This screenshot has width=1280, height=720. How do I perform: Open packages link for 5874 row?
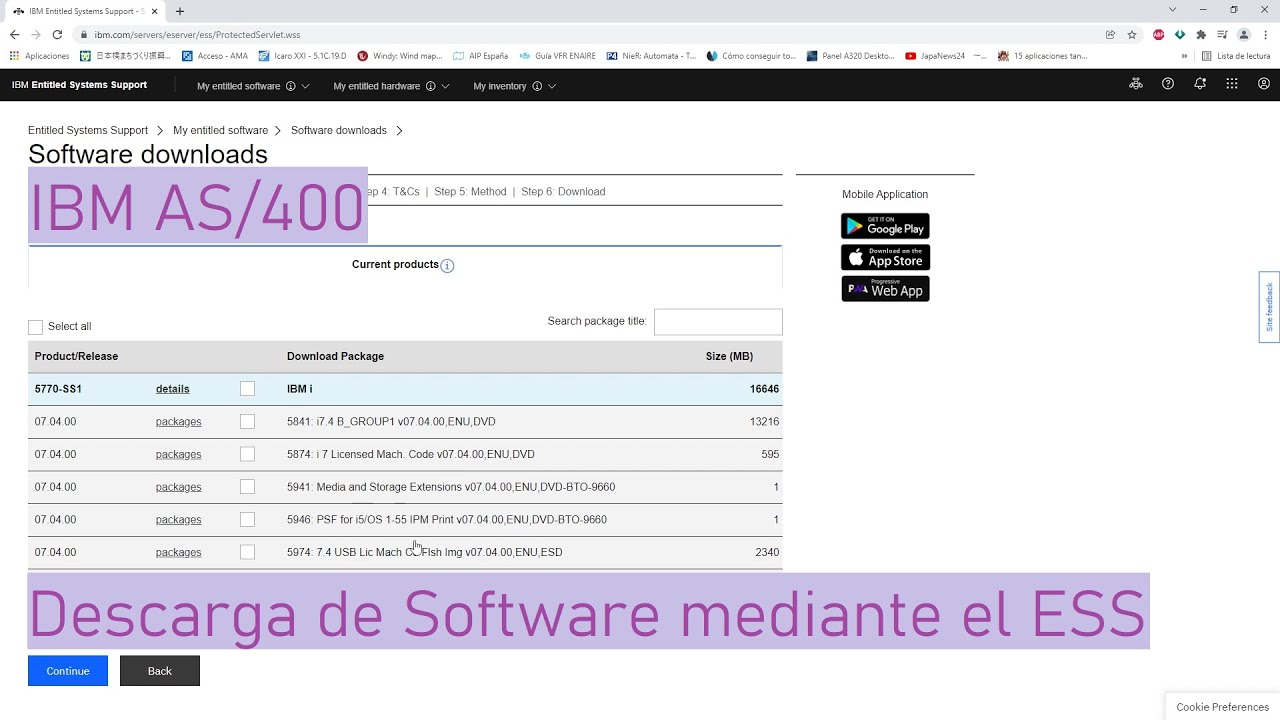[179, 454]
